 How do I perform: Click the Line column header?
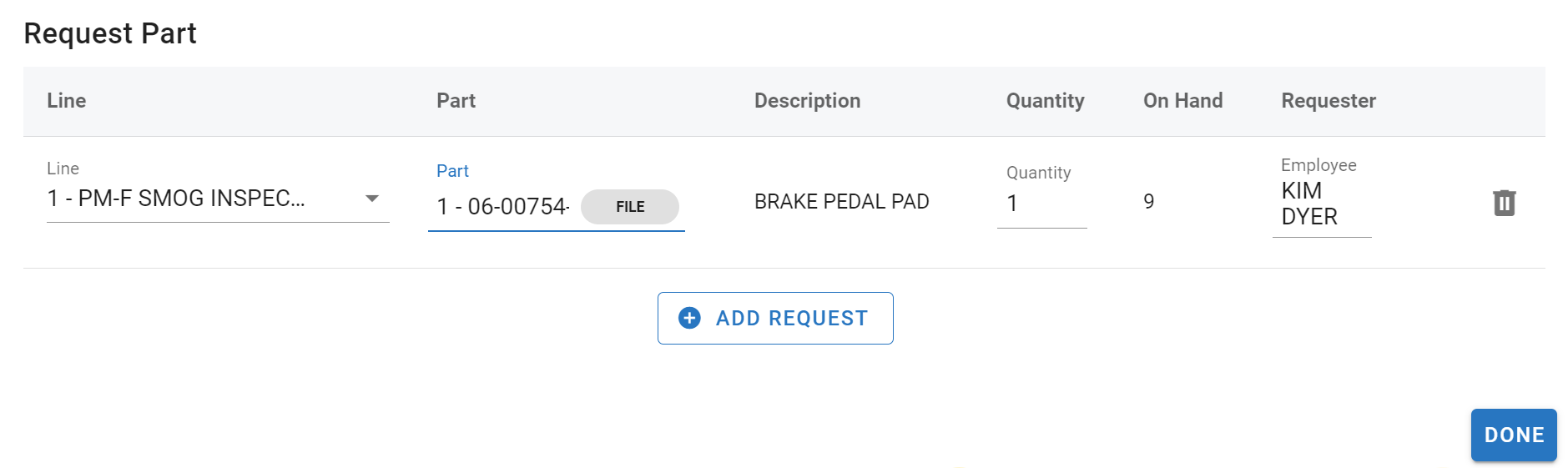coord(67,101)
